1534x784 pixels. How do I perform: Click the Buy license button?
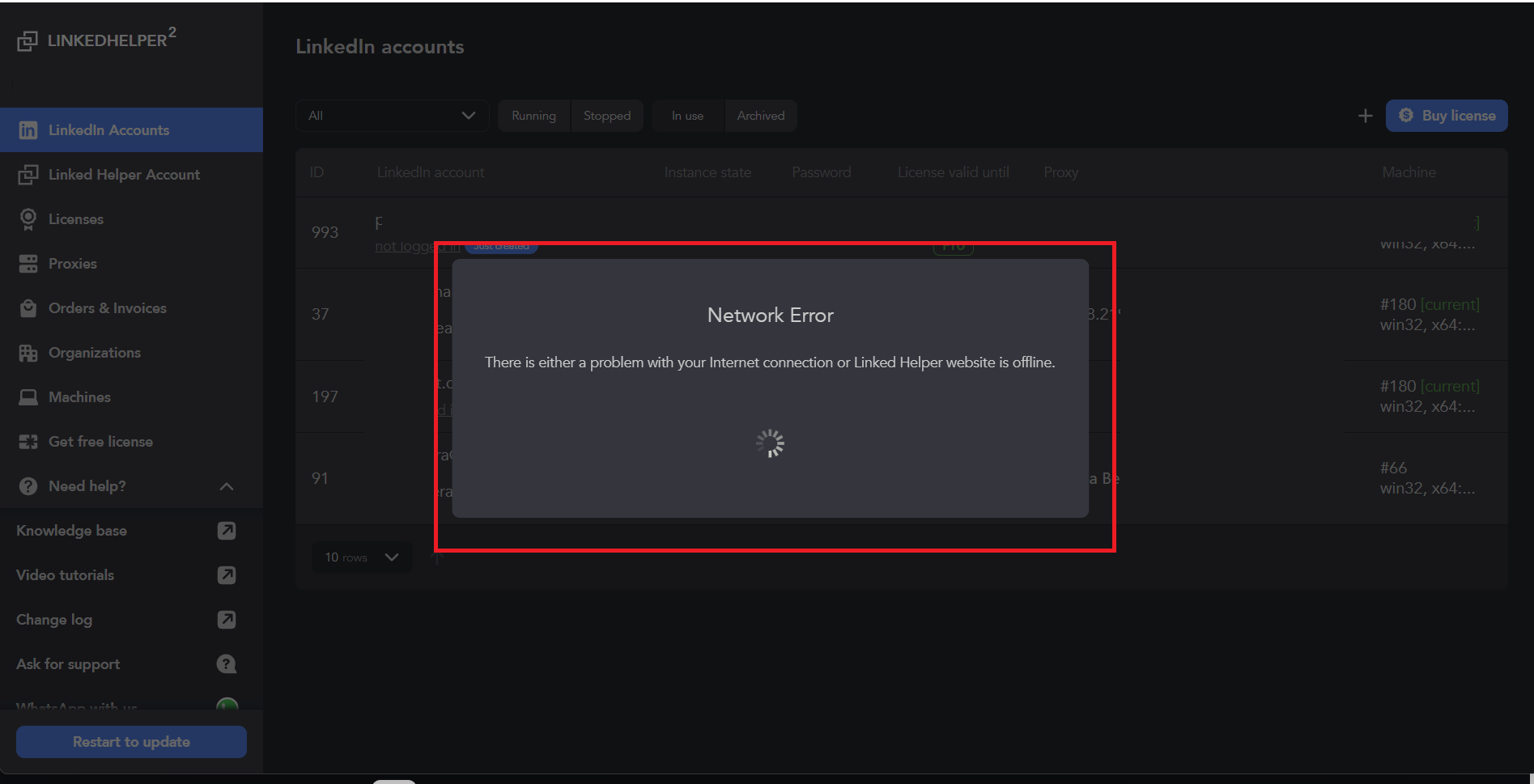[x=1447, y=116]
